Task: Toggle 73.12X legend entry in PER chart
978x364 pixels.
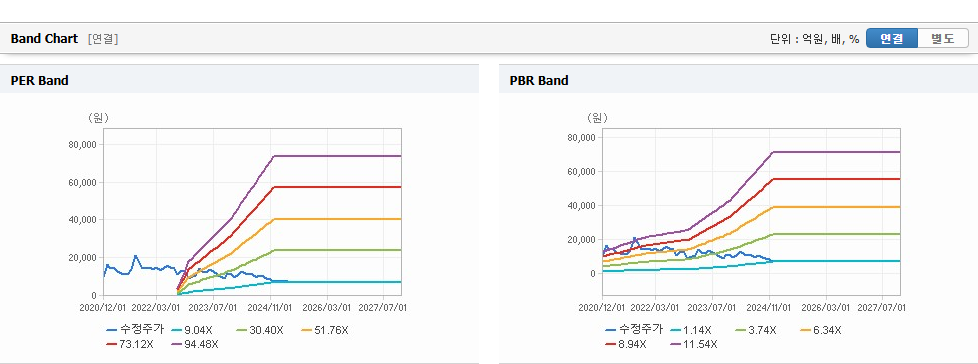Action: tap(130, 343)
